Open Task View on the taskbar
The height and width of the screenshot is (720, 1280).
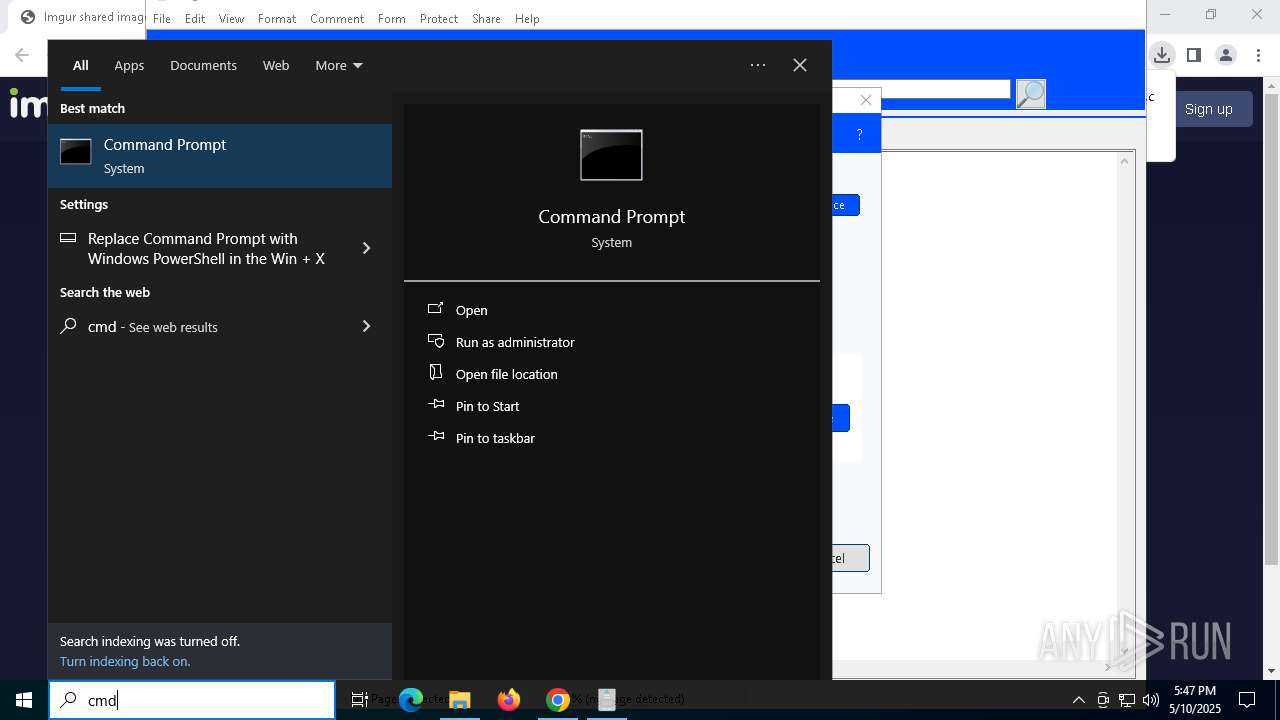pyautogui.click(x=360, y=700)
